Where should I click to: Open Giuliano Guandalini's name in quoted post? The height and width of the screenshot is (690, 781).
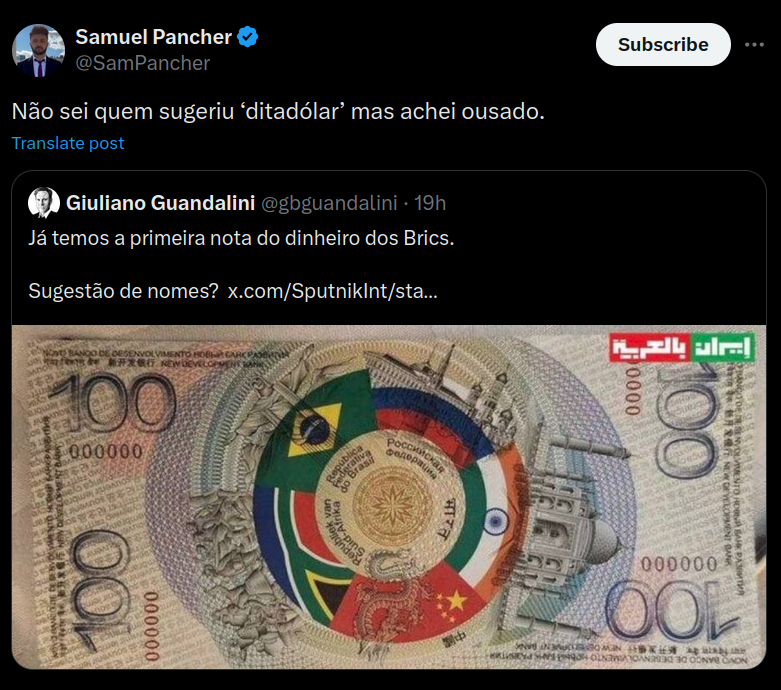point(160,203)
